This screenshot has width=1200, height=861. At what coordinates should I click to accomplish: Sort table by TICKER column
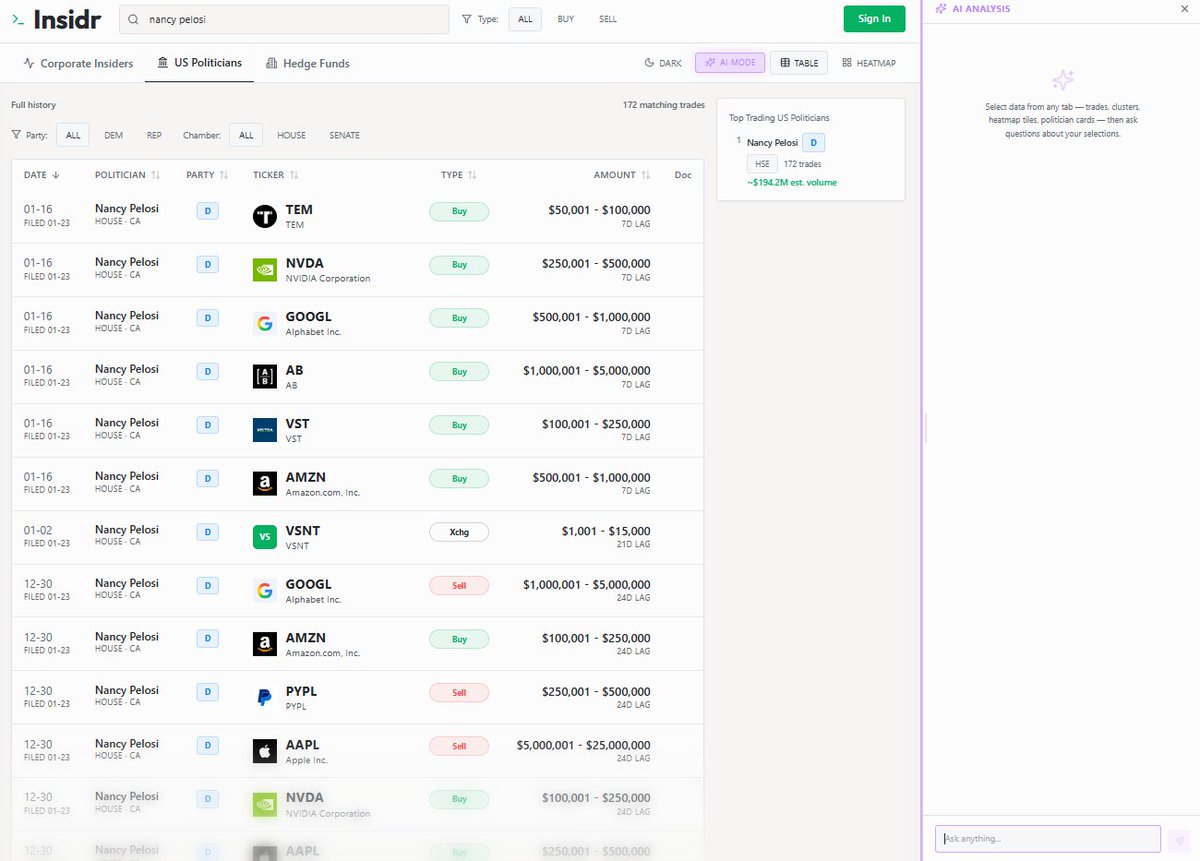tap(276, 175)
